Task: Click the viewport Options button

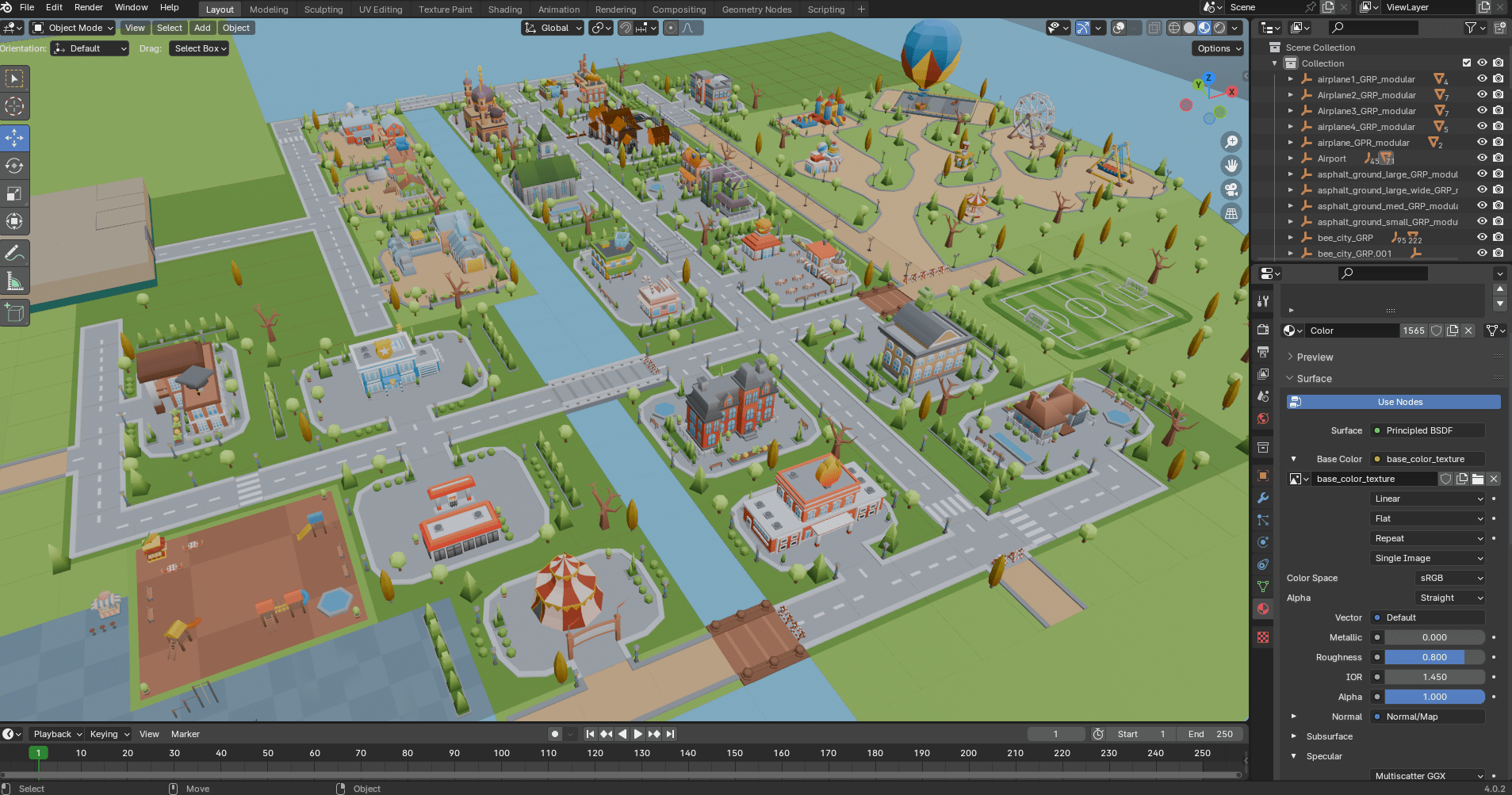Action: (1218, 48)
